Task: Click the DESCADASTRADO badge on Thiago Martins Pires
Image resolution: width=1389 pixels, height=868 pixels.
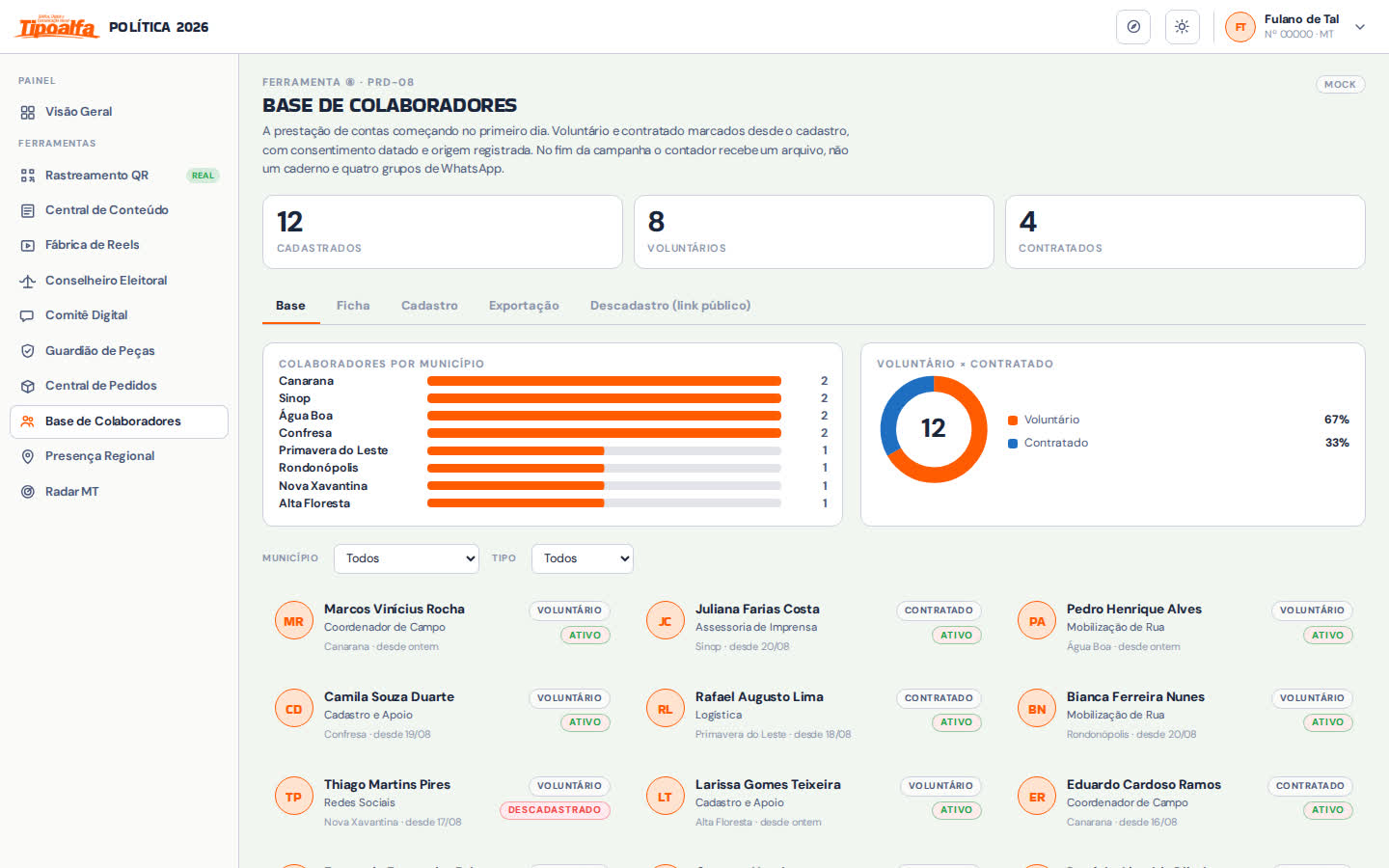Action: pos(555,810)
